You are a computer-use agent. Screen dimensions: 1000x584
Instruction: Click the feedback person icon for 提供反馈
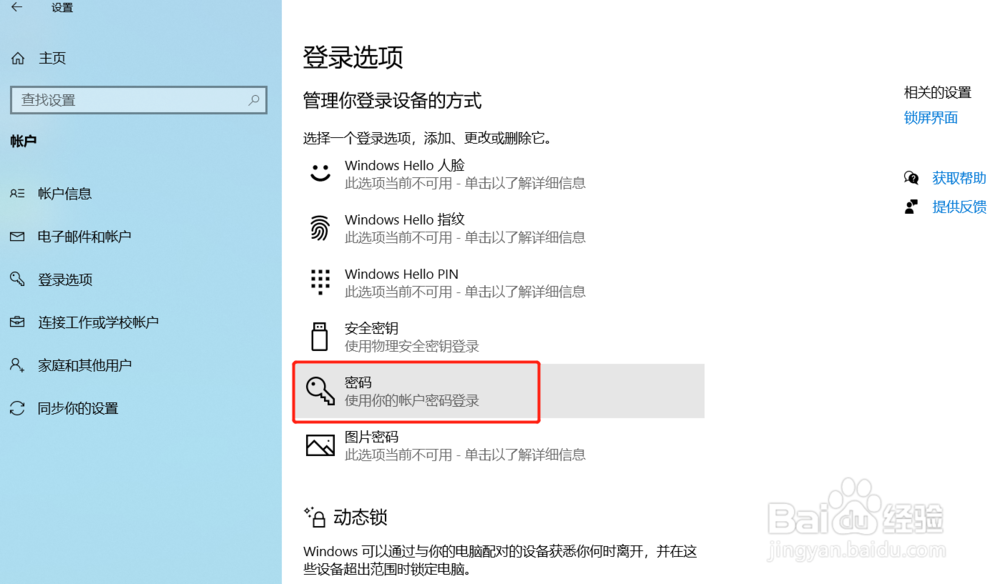(x=911, y=207)
